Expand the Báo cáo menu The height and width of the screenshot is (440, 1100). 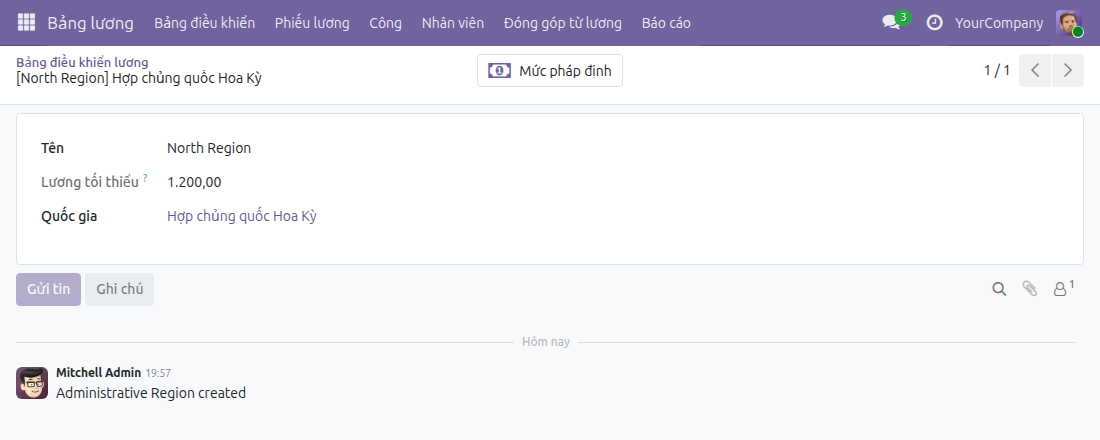point(666,22)
